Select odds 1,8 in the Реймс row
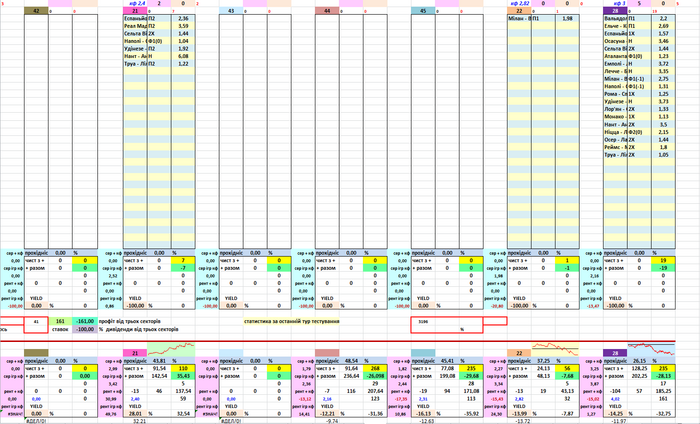Image resolution: width=700 pixels, height=424 pixels. pyautogui.click(x=663, y=148)
